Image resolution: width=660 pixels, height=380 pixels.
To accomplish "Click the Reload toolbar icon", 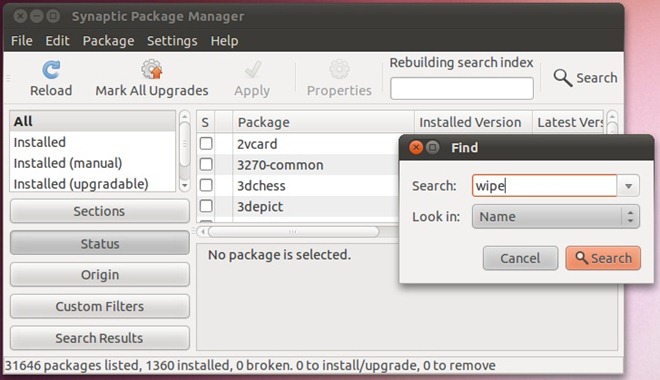I will point(51,70).
